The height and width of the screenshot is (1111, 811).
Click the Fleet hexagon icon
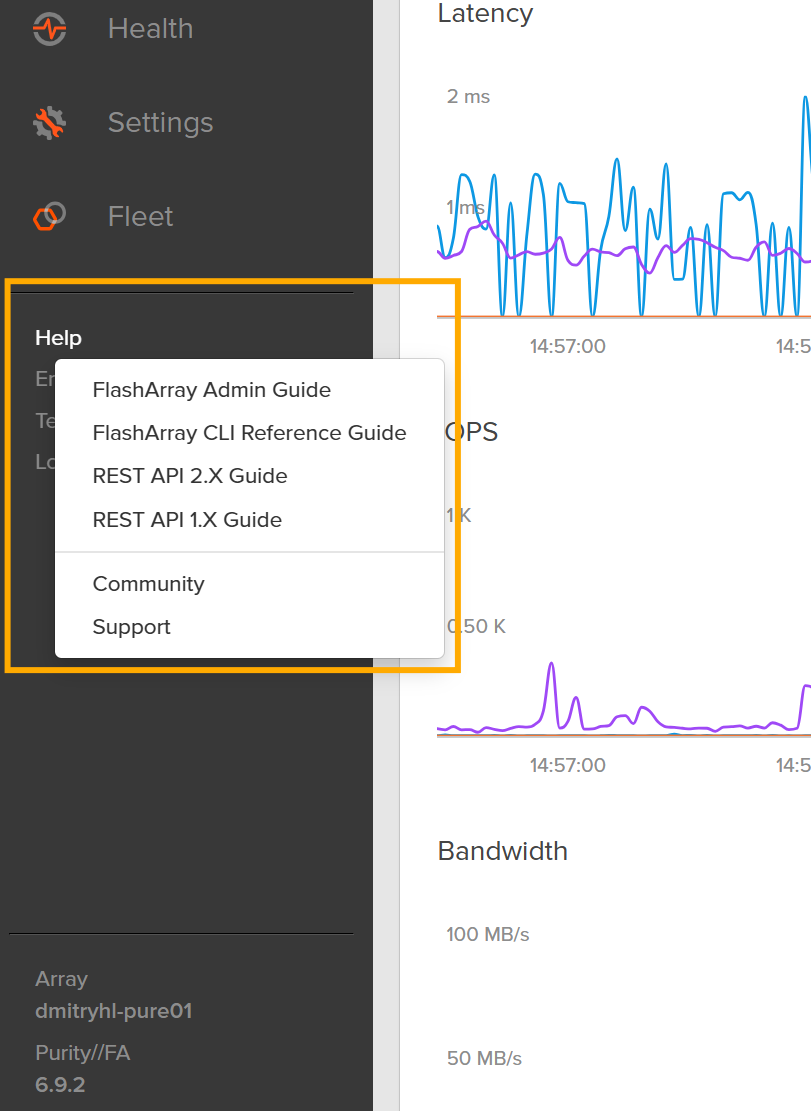click(x=49, y=216)
